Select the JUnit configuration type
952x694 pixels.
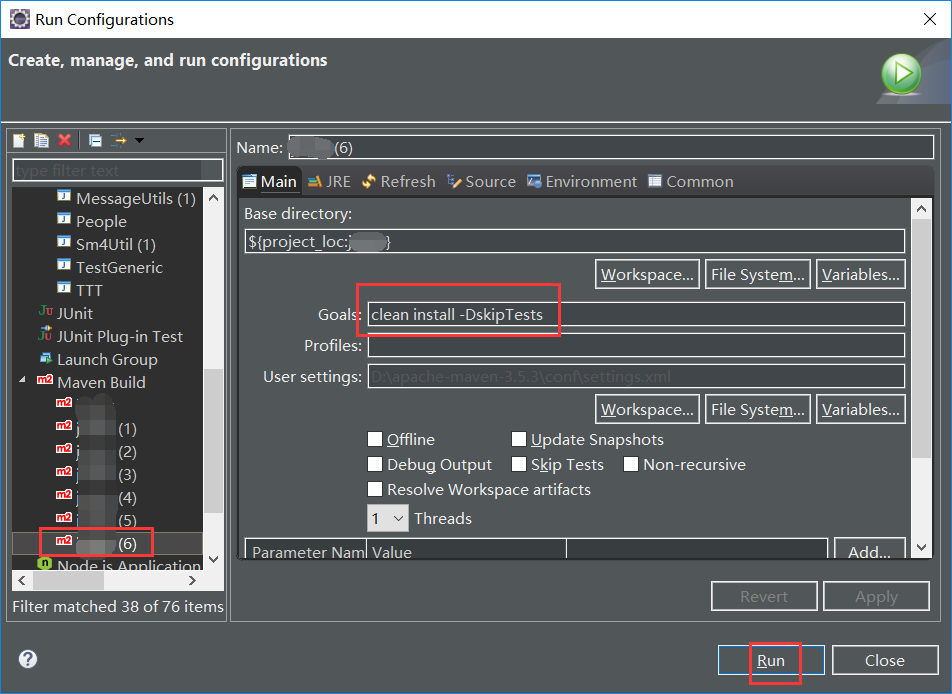[66, 313]
